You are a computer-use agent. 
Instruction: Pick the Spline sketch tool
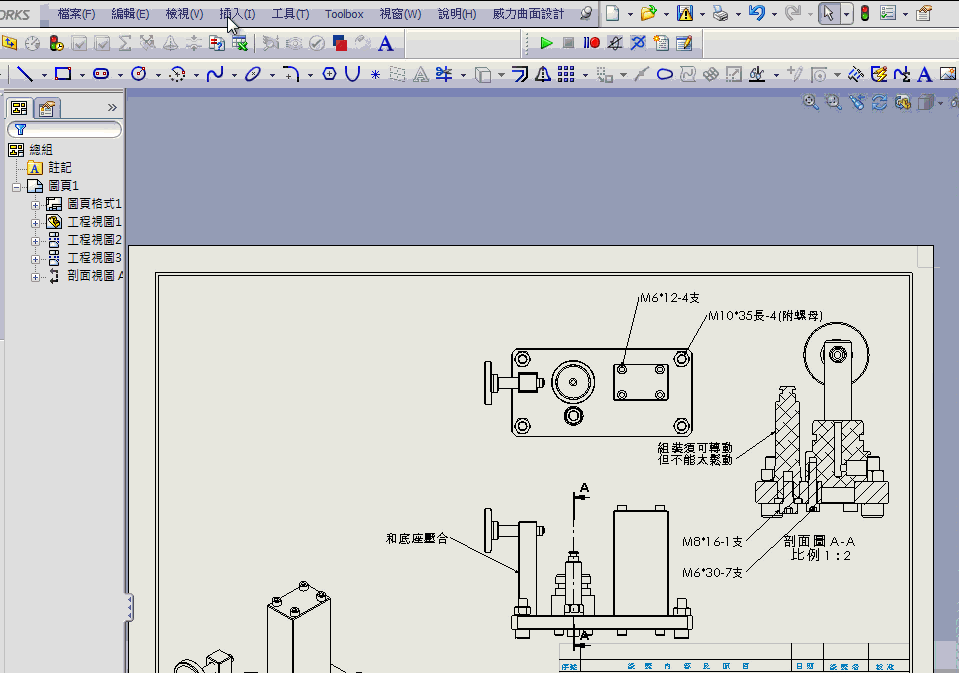pyautogui.click(x=217, y=73)
